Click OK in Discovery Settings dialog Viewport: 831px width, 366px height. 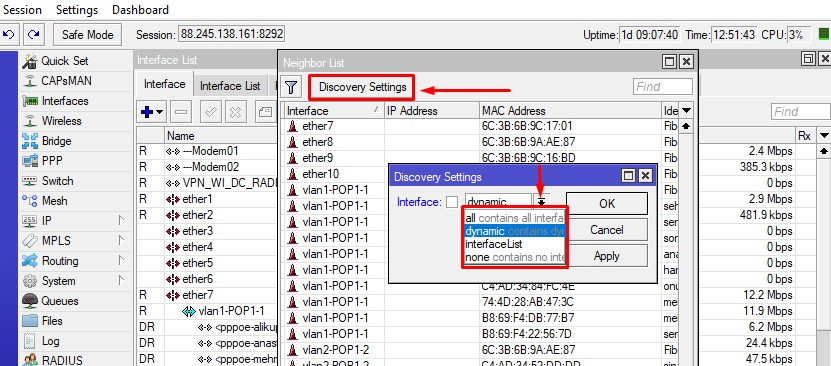607,203
